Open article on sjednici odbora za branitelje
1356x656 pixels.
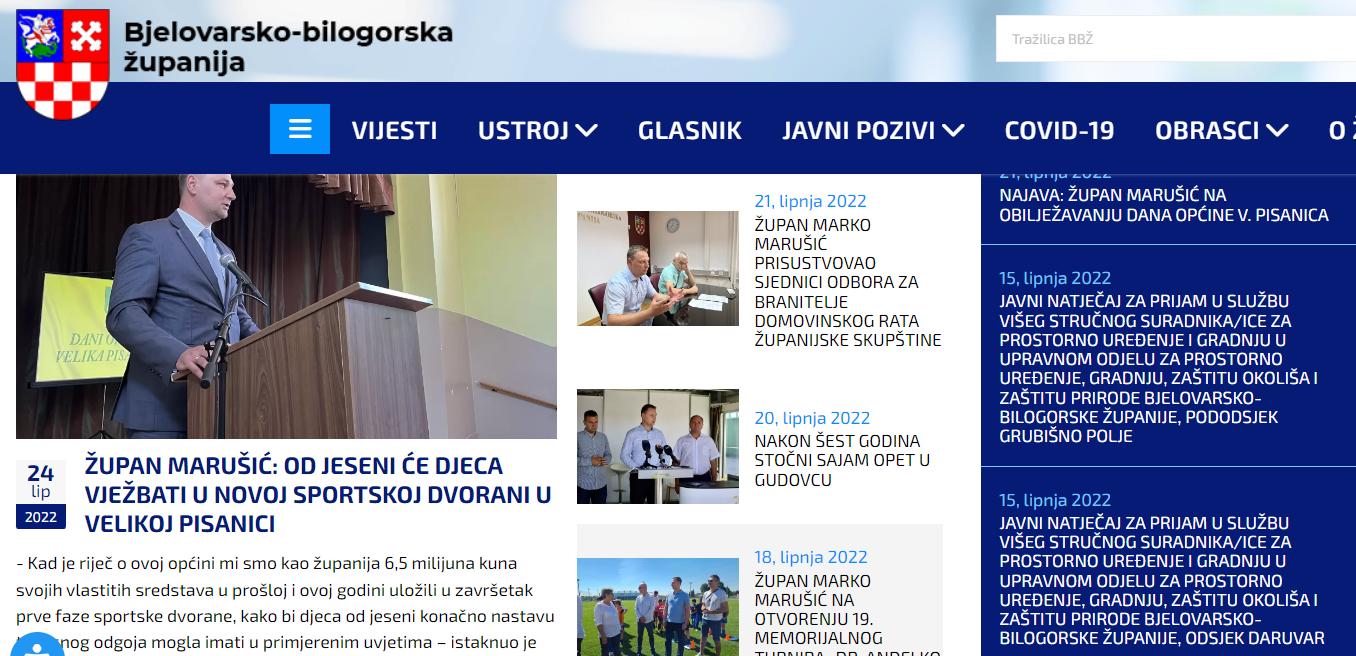pyautogui.click(x=848, y=282)
